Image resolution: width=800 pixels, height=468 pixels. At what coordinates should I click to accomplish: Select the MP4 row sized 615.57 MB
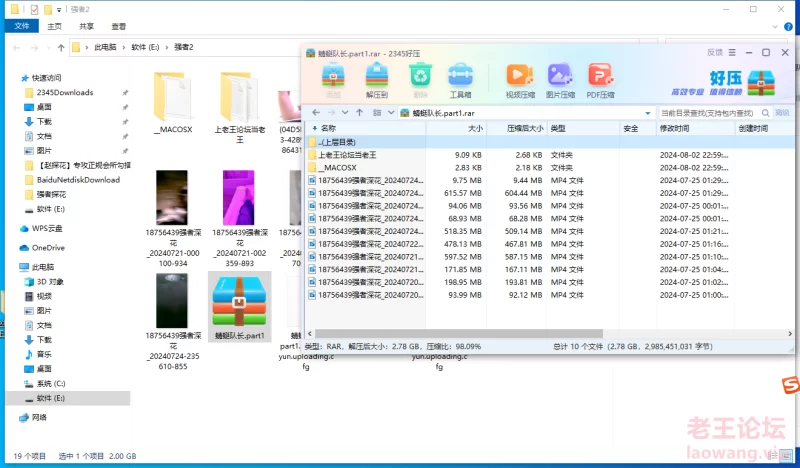coord(549,193)
